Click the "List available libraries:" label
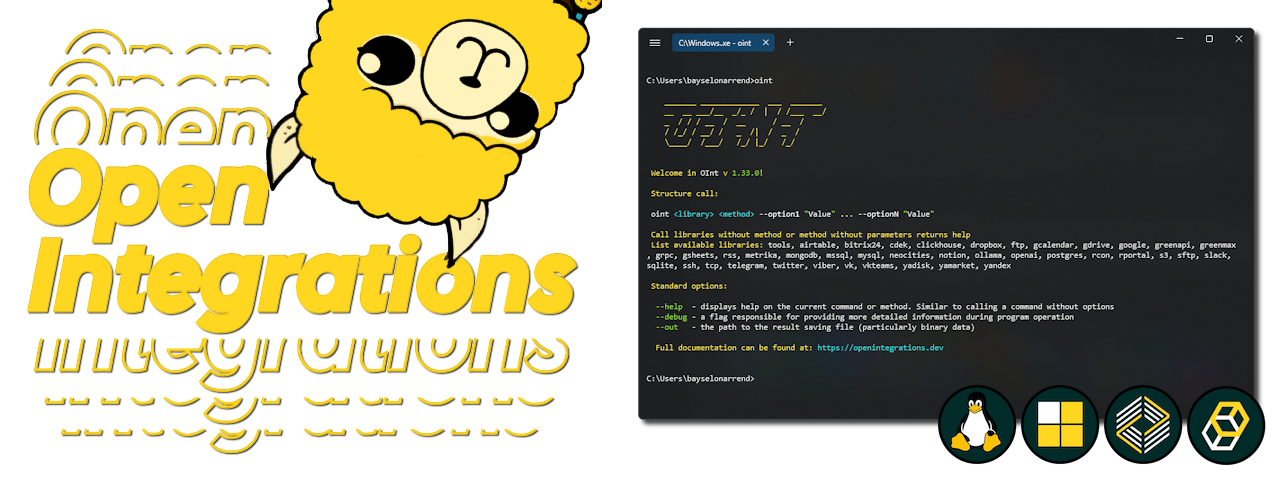 coord(707,245)
